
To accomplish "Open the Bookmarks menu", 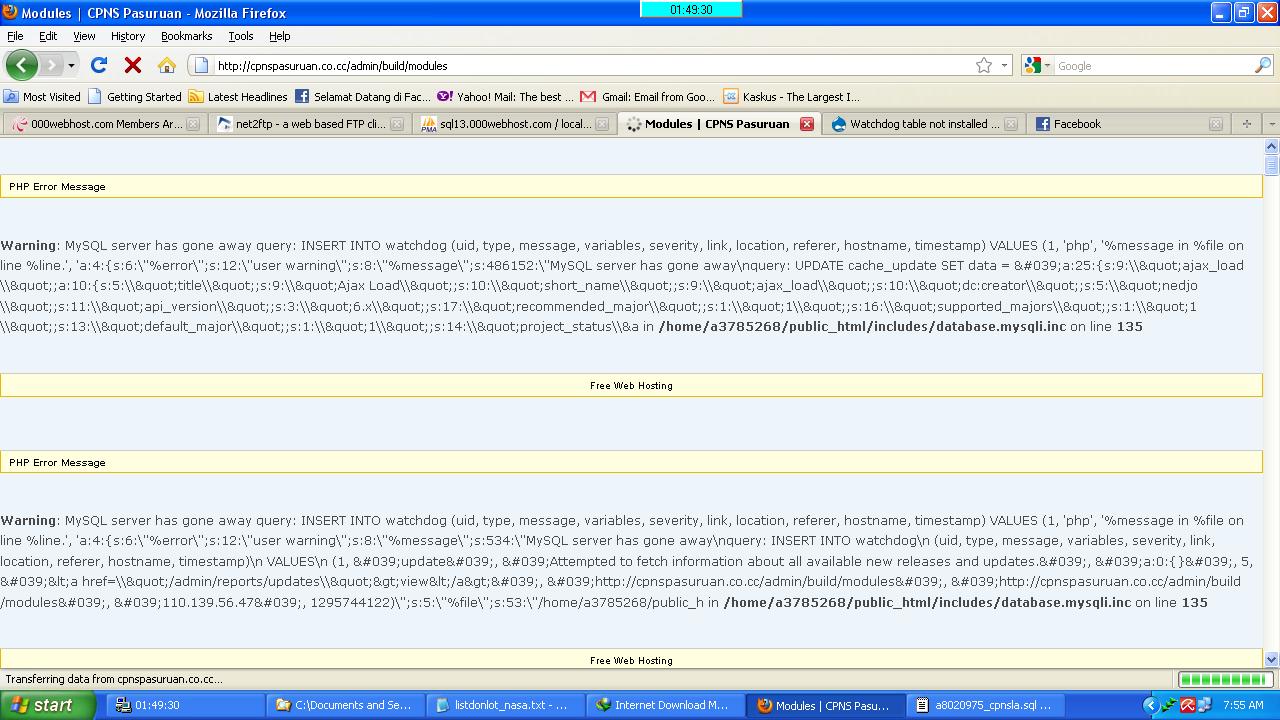I will tap(186, 36).
